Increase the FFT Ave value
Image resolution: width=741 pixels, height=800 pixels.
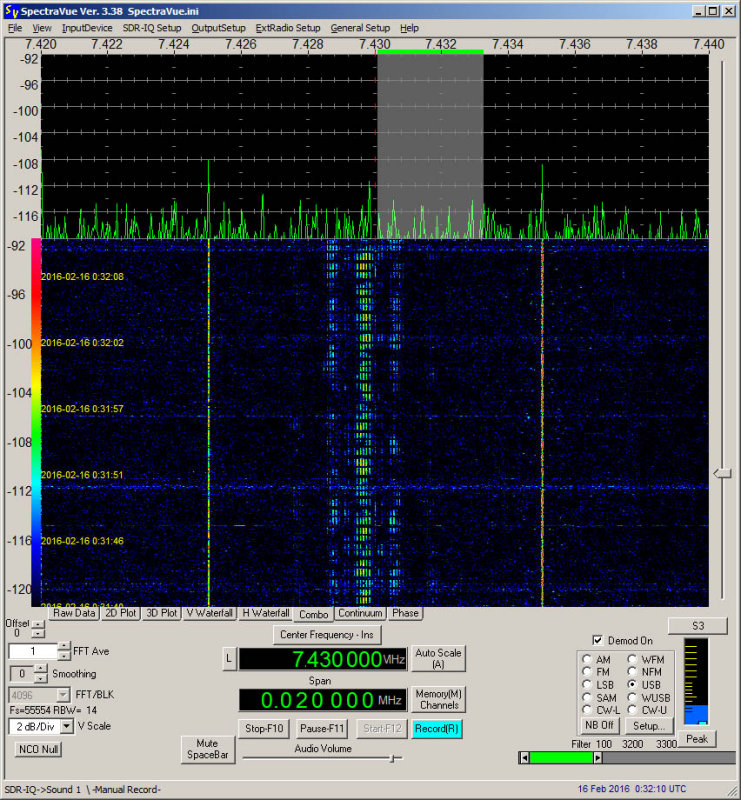tap(64, 646)
